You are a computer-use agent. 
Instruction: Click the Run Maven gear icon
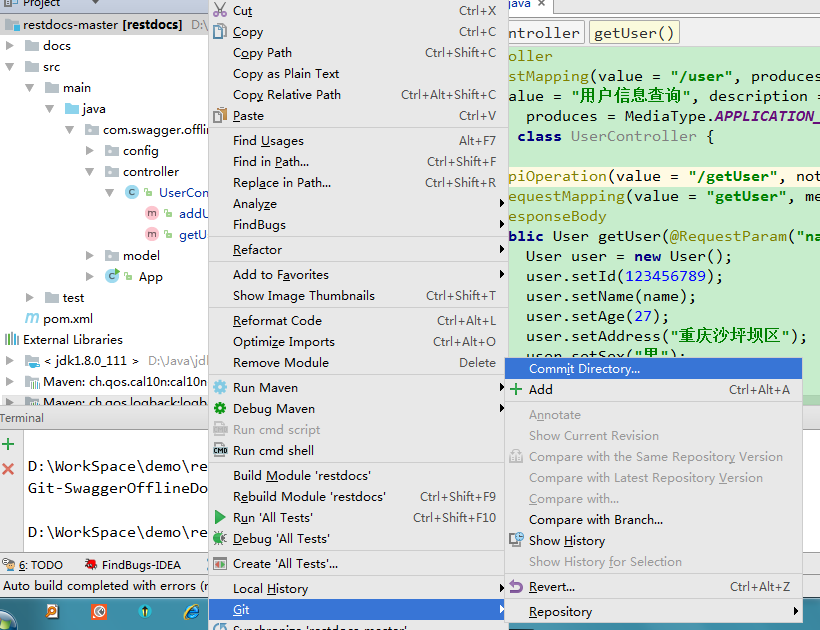(x=220, y=387)
